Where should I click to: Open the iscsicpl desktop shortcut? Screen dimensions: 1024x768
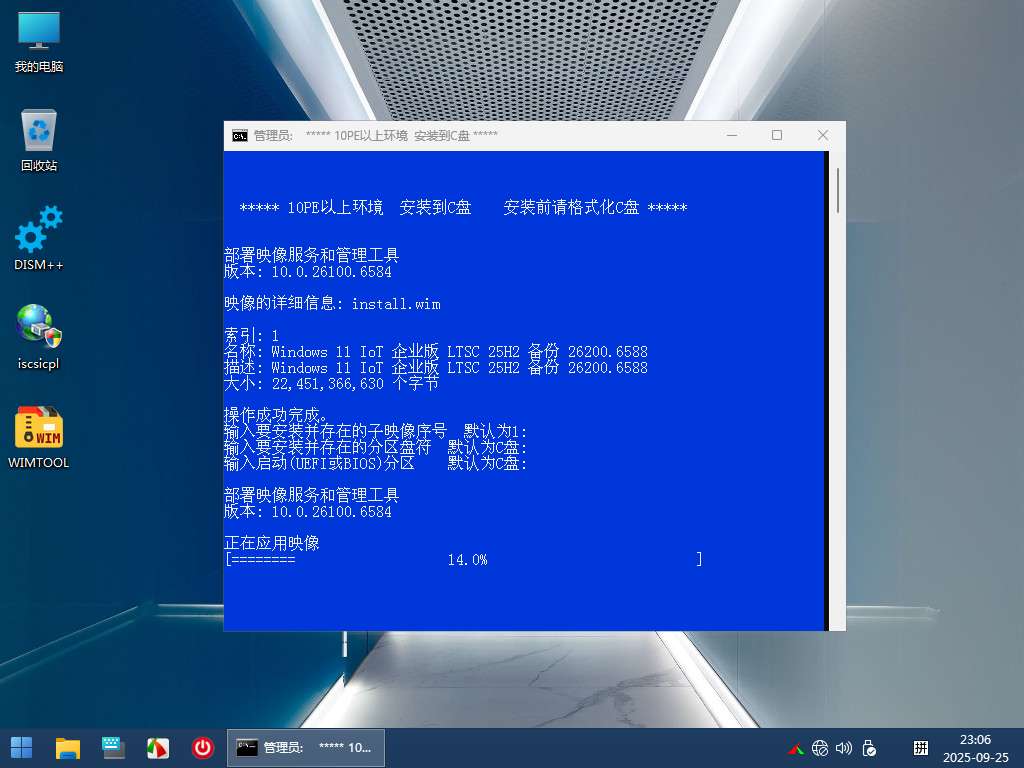39,337
